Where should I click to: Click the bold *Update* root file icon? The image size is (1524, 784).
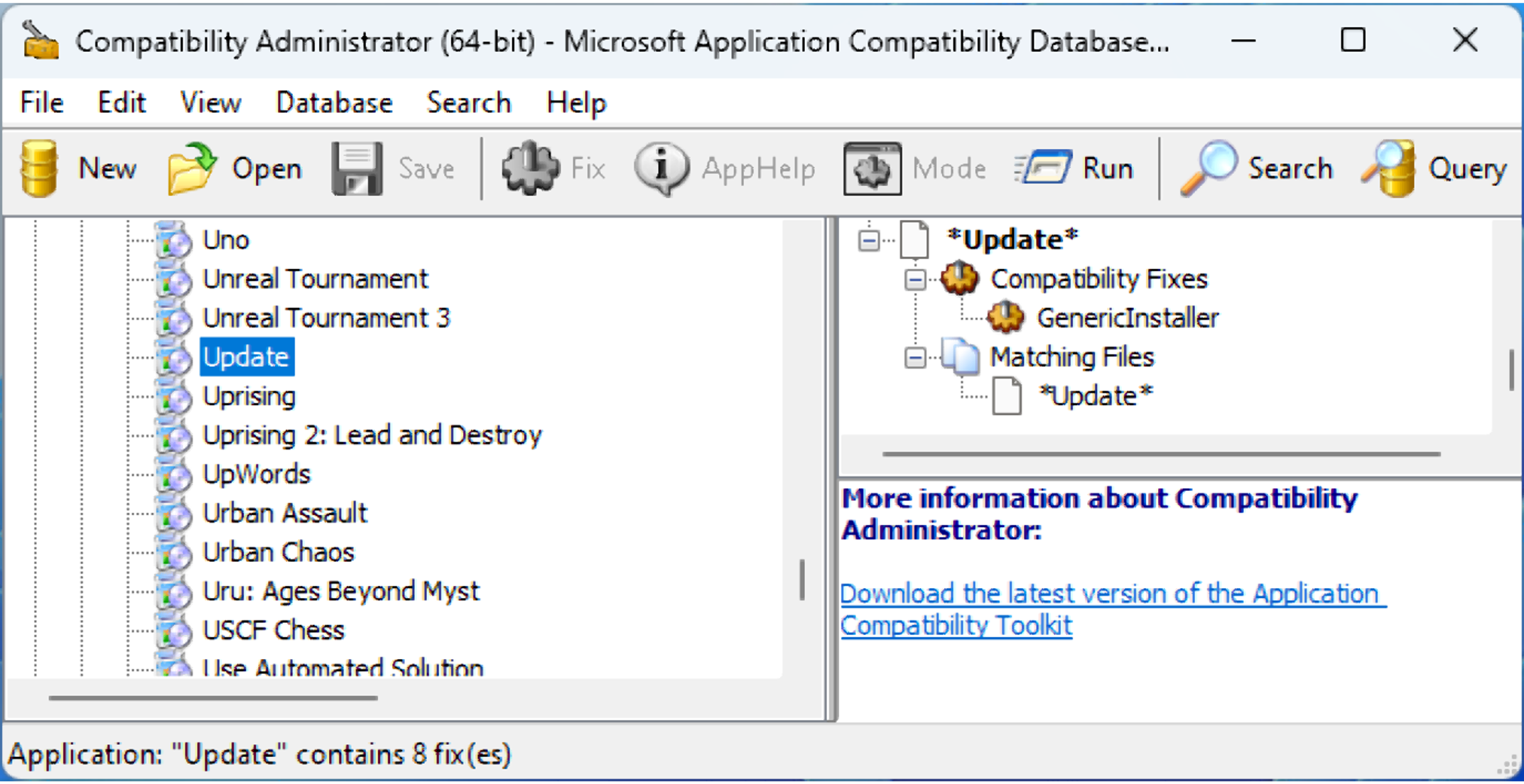click(914, 239)
